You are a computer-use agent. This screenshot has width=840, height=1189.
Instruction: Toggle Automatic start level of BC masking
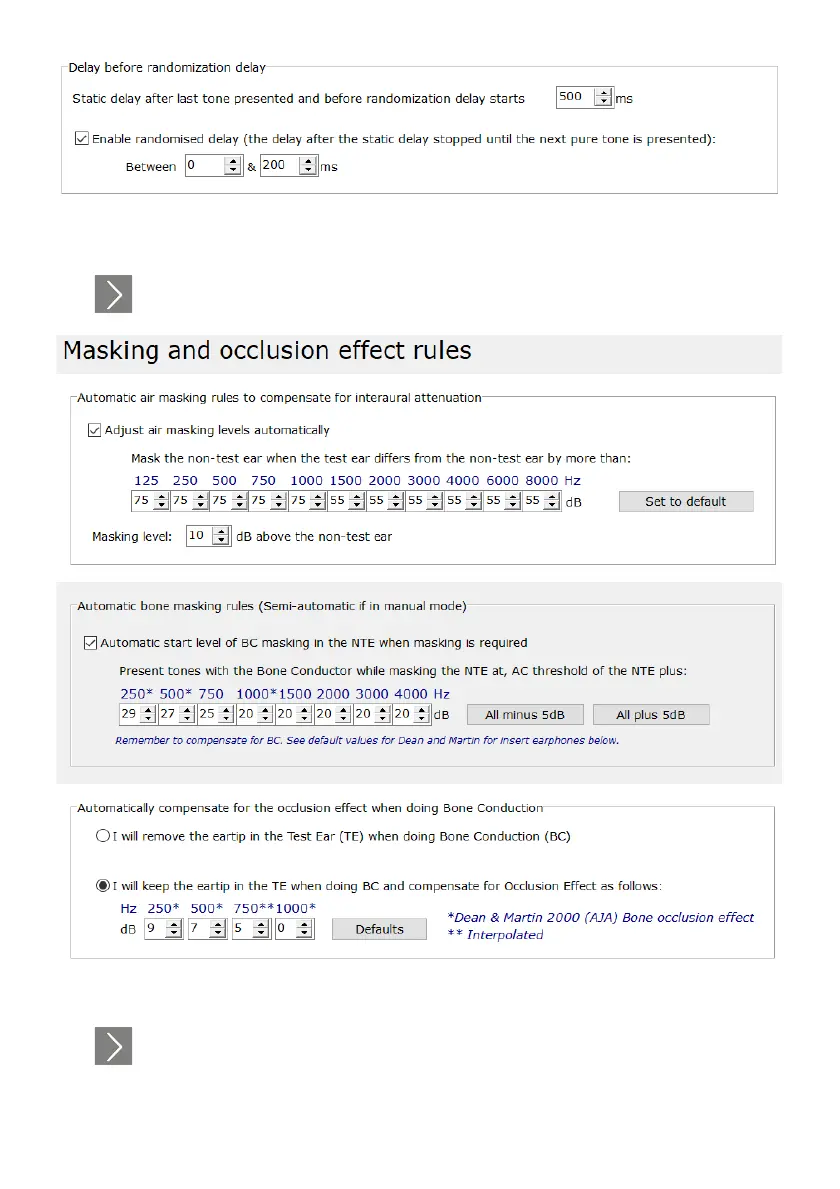coord(91,643)
